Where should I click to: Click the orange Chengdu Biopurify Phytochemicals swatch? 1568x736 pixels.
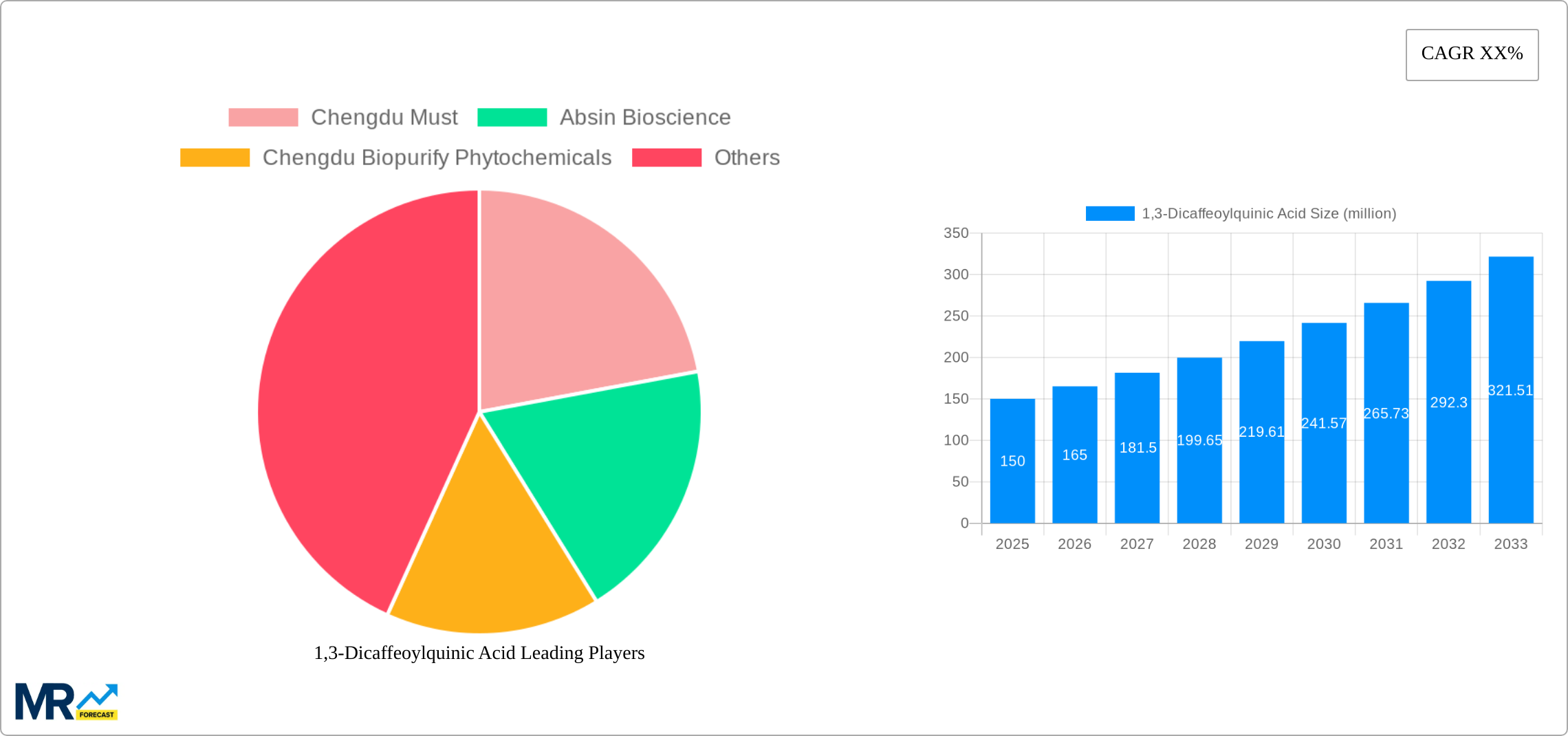point(214,158)
